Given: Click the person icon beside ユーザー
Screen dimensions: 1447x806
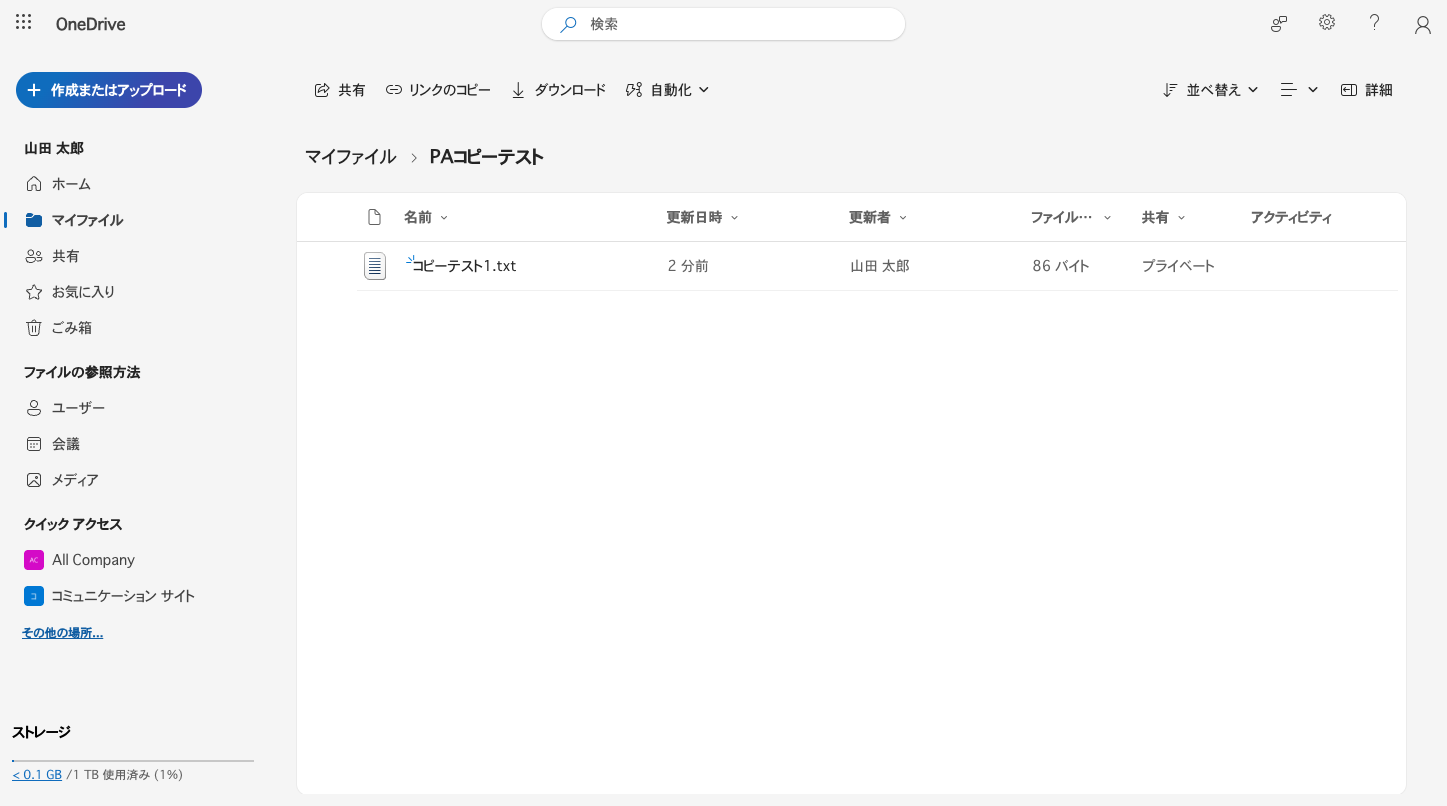Looking at the screenshot, I should 34,408.
